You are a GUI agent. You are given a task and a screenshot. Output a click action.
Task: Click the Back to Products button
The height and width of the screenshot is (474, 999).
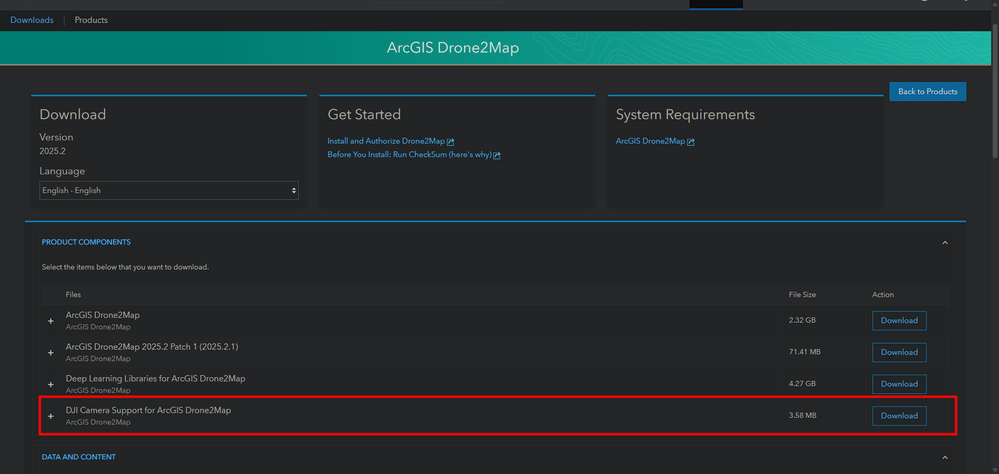click(x=927, y=92)
